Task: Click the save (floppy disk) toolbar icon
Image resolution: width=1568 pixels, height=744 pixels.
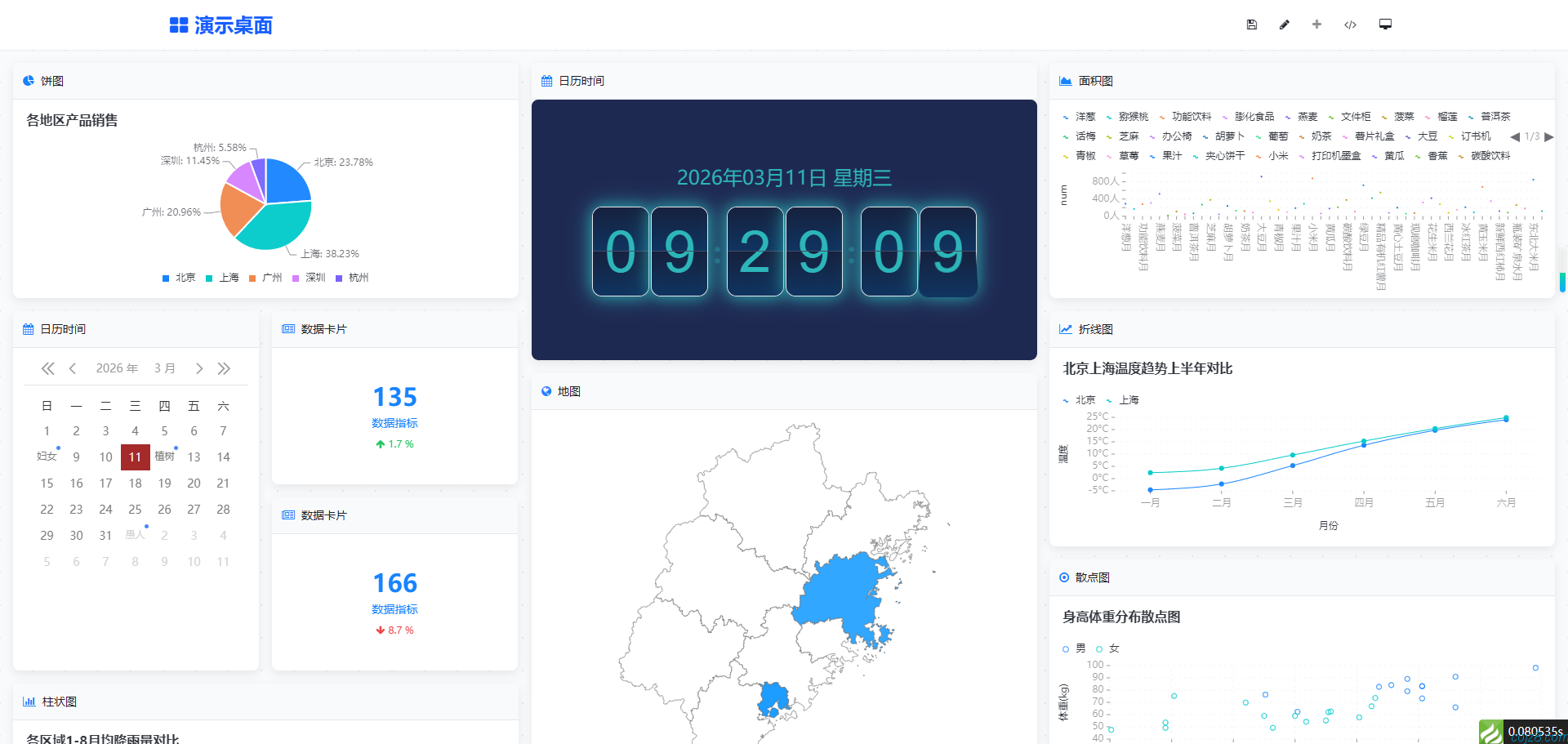Action: (x=1251, y=25)
